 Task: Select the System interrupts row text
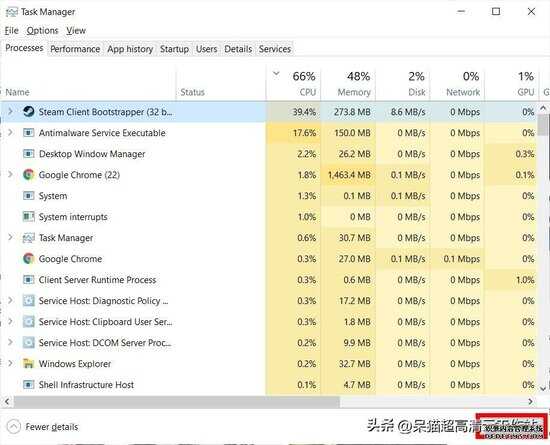tap(73, 217)
